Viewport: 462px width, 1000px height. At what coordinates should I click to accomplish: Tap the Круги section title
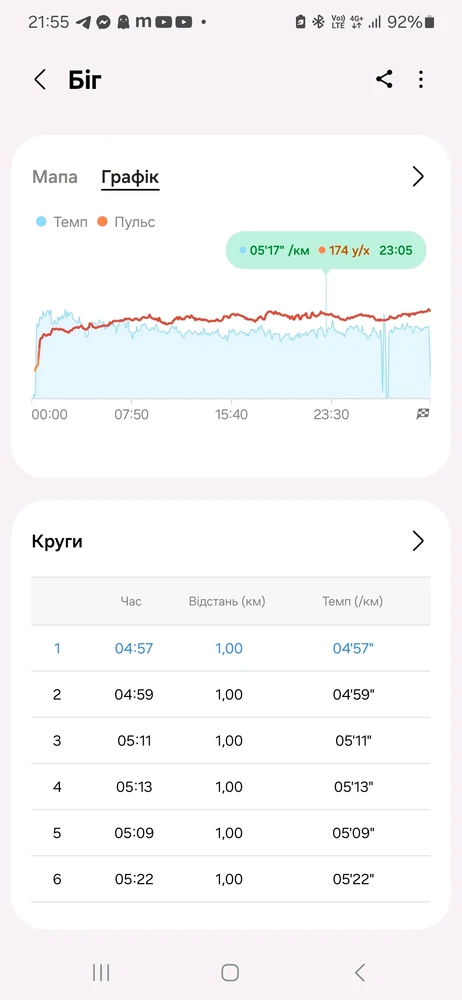tap(57, 542)
